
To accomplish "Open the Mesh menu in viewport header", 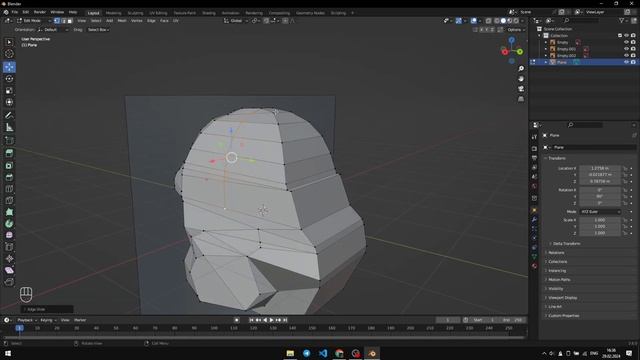I will (x=122, y=20).
